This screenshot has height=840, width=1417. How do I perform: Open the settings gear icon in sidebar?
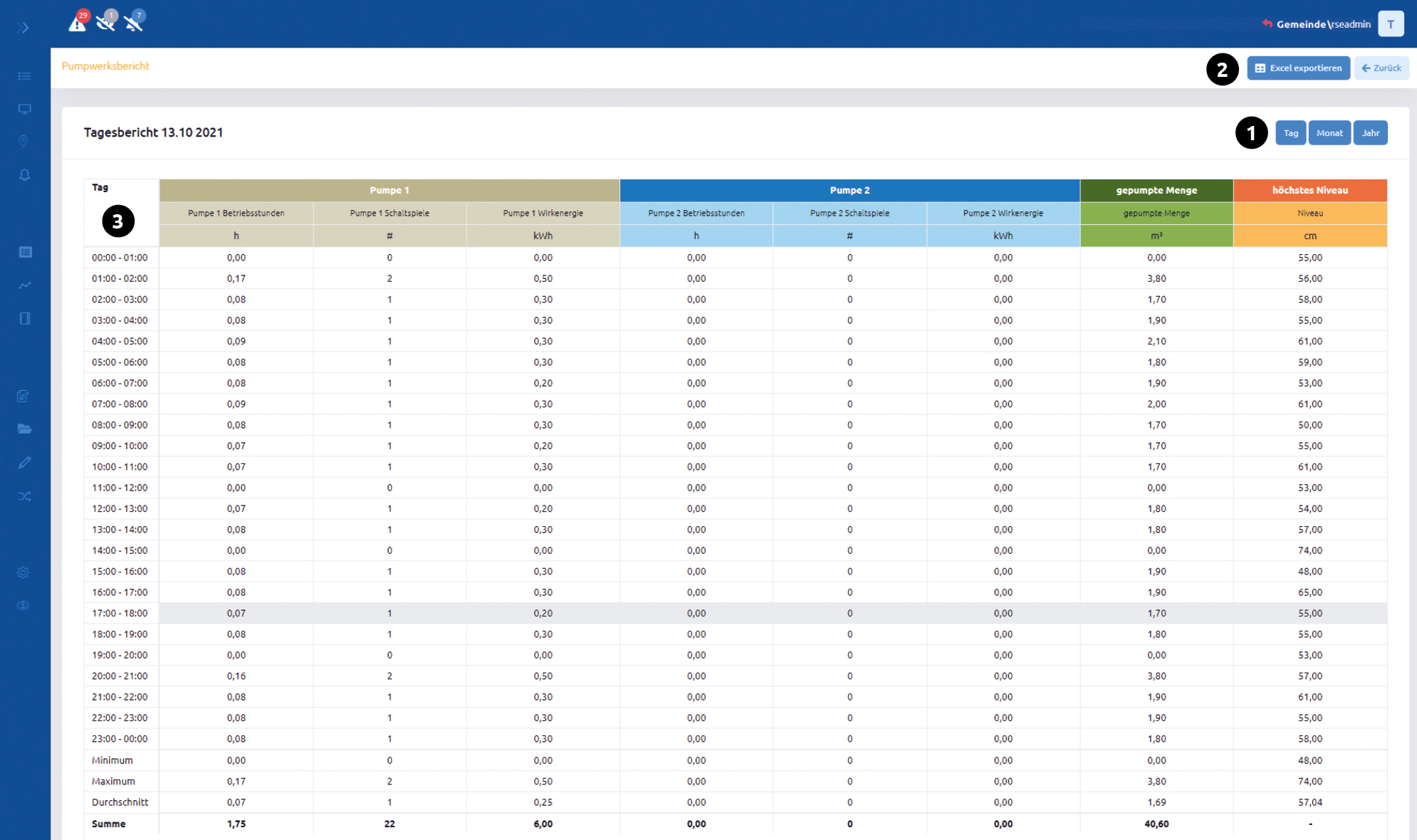tap(23, 572)
